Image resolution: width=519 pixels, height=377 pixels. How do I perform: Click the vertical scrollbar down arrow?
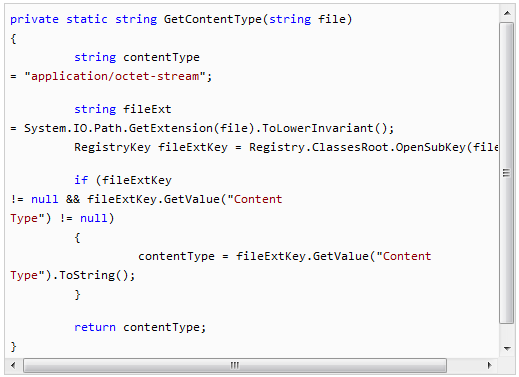click(507, 349)
